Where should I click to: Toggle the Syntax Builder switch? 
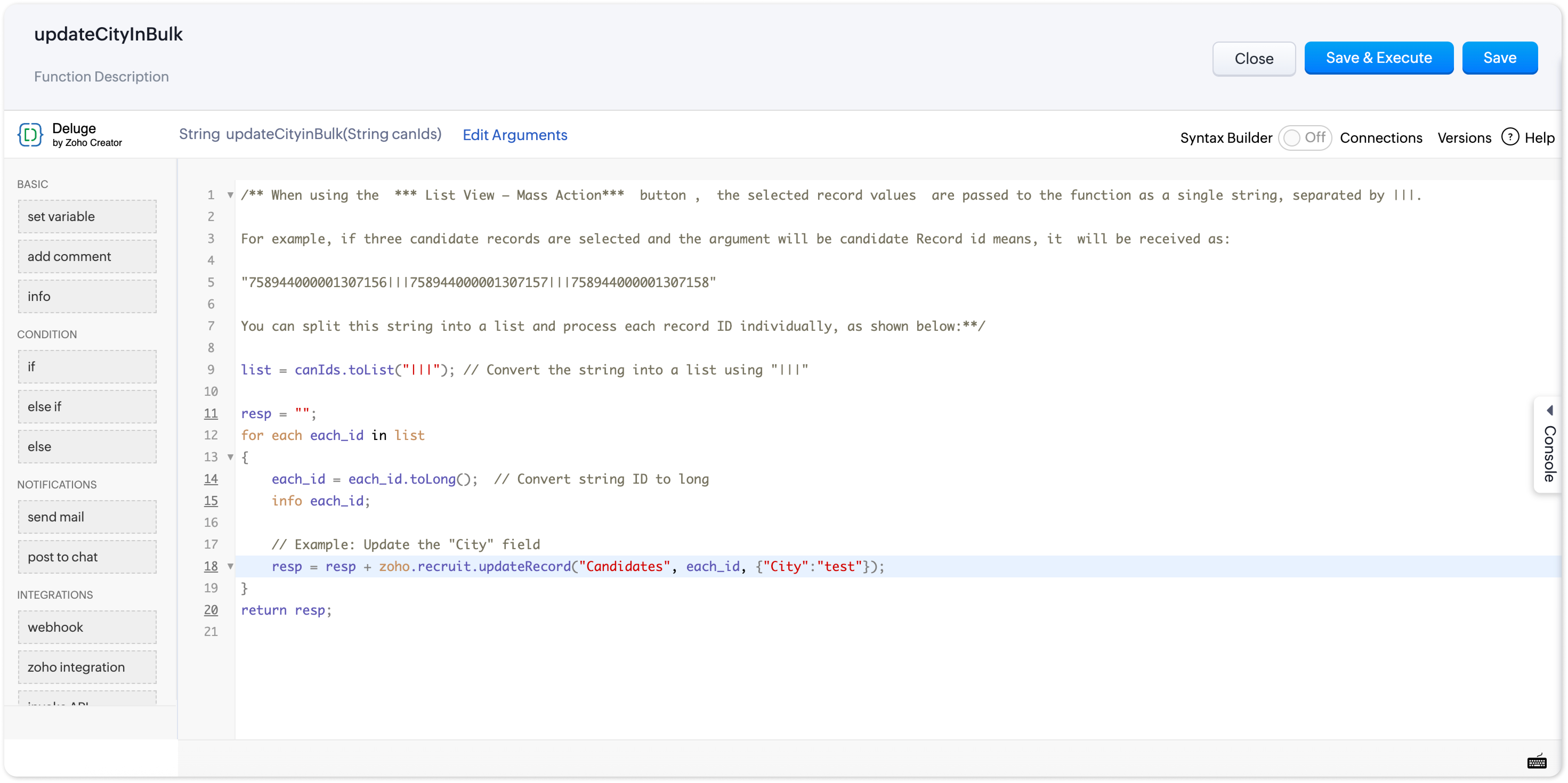click(1304, 137)
